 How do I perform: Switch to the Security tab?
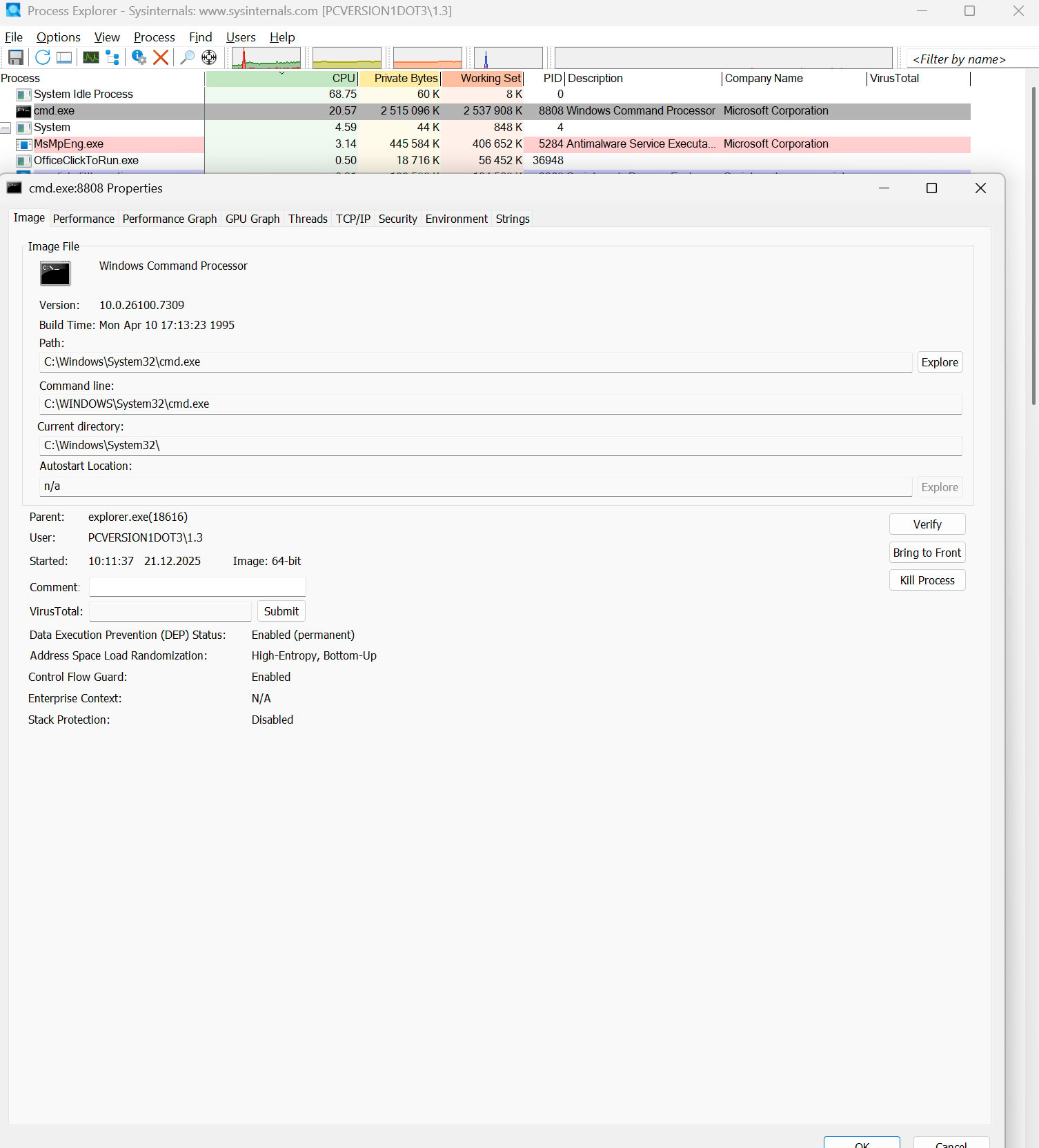tap(398, 219)
